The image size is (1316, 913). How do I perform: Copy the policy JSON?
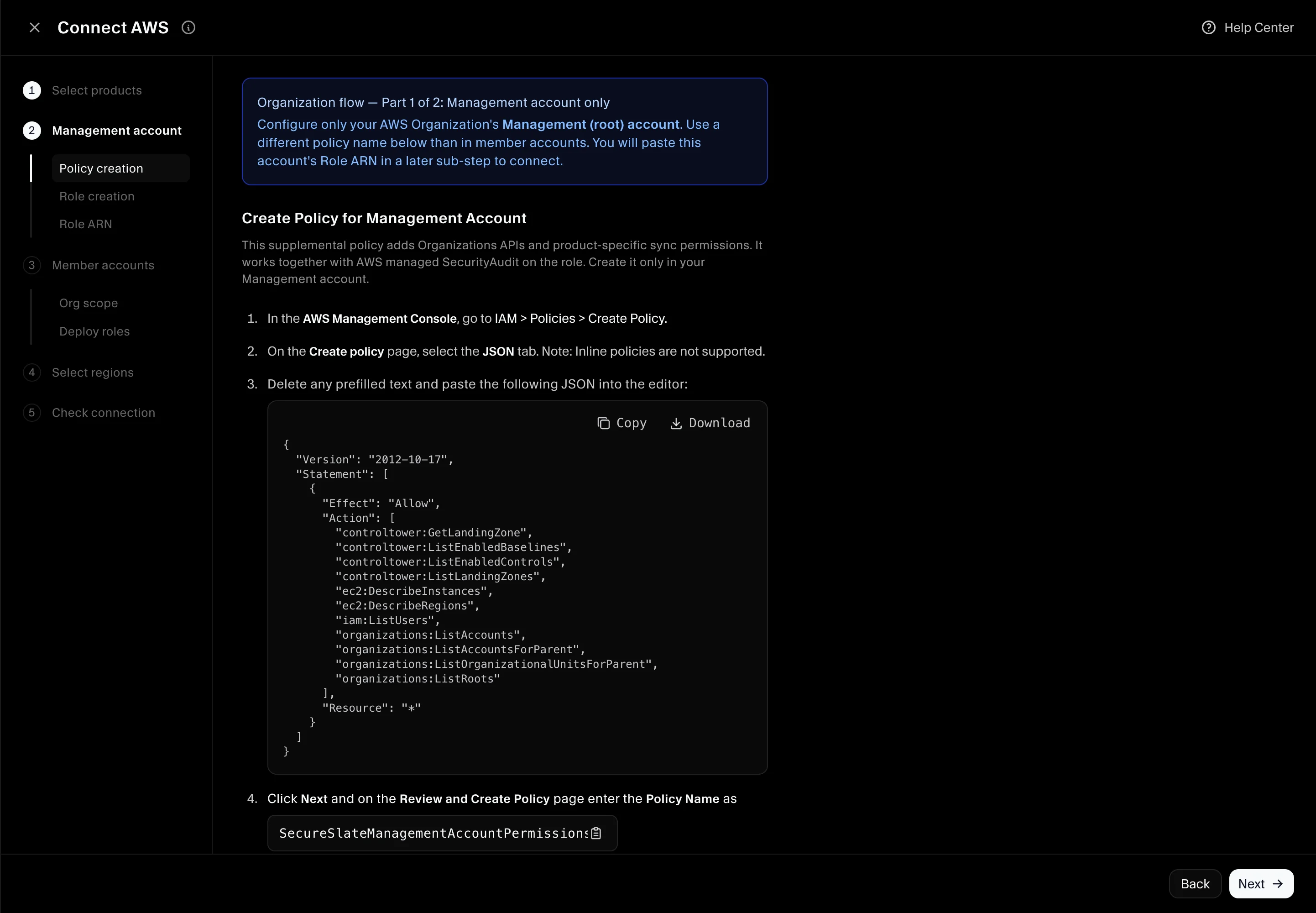[x=622, y=423]
